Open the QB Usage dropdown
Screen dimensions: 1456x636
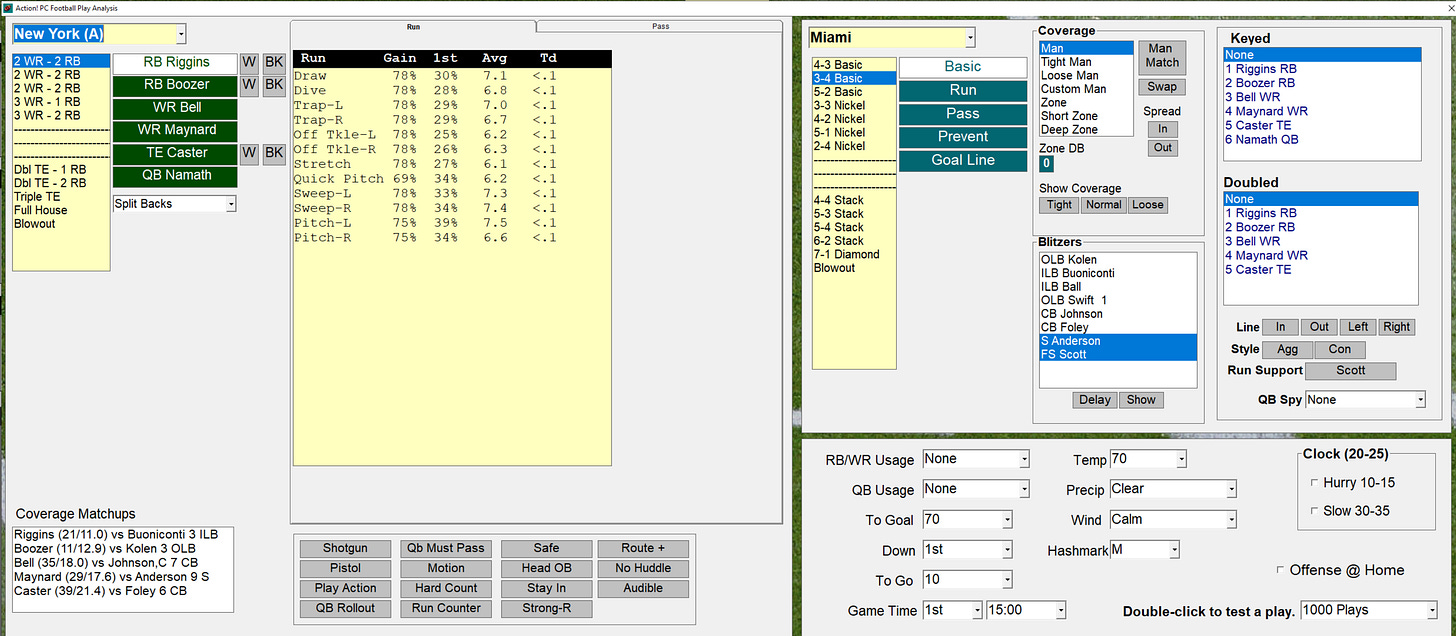pyautogui.click(x=1023, y=489)
